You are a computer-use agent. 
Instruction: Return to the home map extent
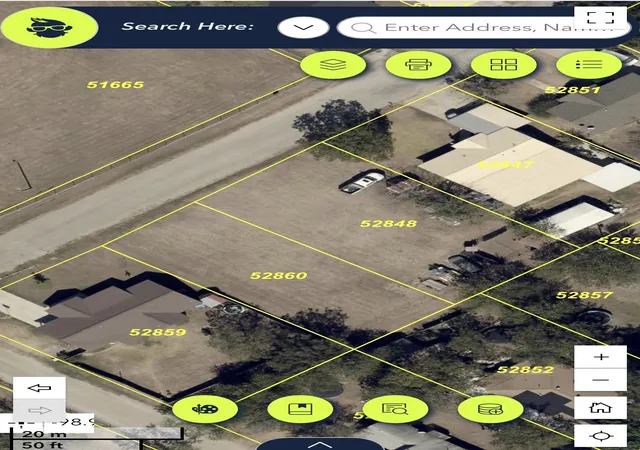click(x=600, y=408)
